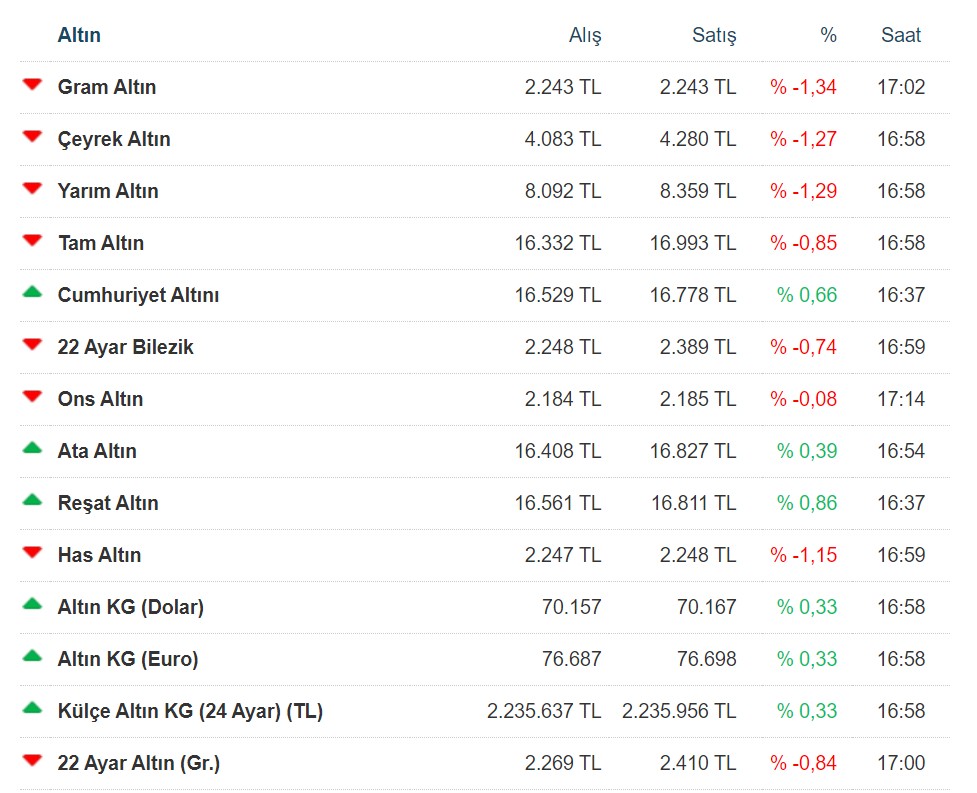Screen dimensions: 977x793
Task: Click the red down arrow beside Gram Altın
Action: point(33,85)
